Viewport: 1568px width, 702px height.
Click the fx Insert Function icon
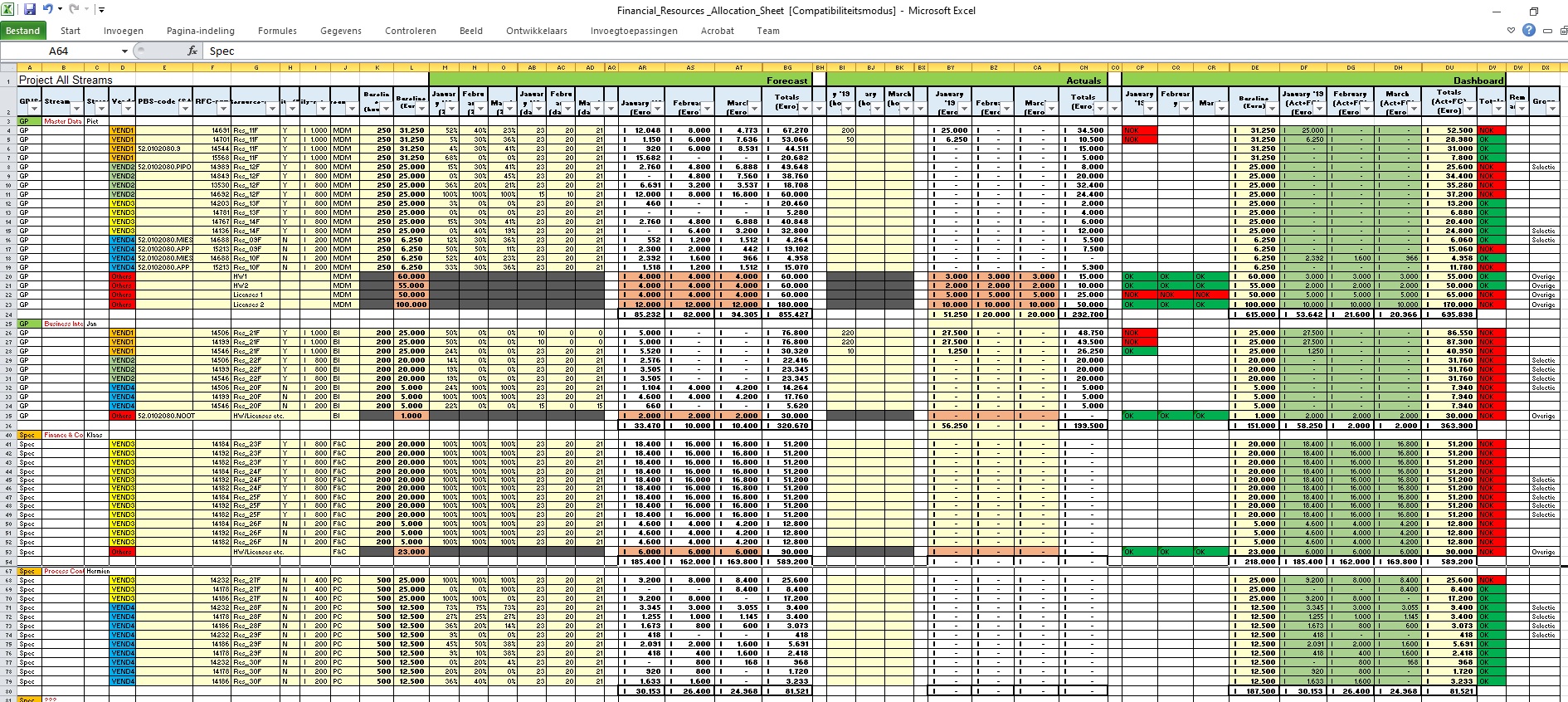pyautogui.click(x=192, y=51)
